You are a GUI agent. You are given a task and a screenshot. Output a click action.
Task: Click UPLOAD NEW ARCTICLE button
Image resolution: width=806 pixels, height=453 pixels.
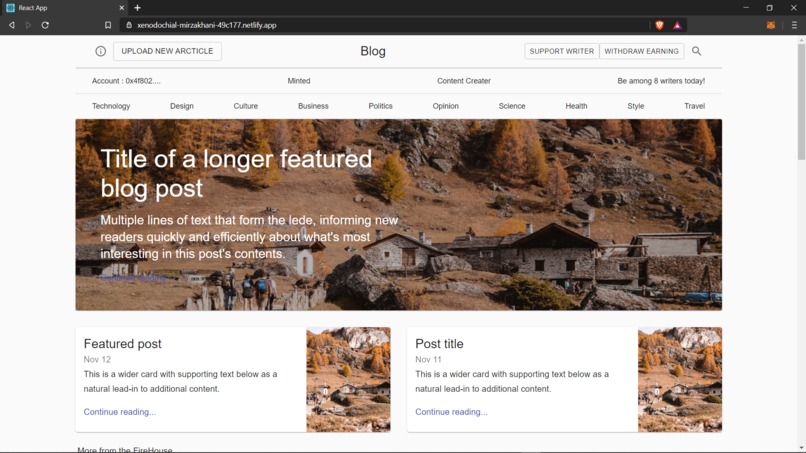point(167,51)
